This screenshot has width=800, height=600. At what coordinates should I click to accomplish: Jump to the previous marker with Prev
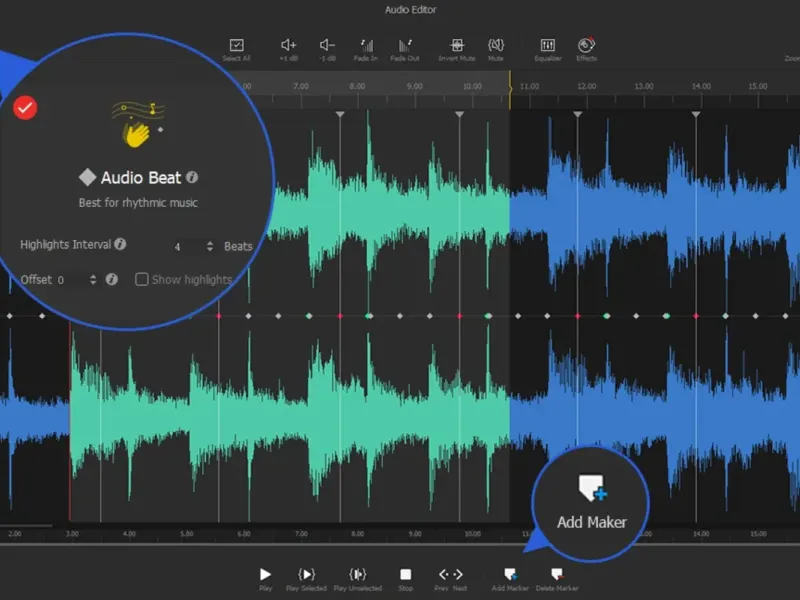(443, 574)
